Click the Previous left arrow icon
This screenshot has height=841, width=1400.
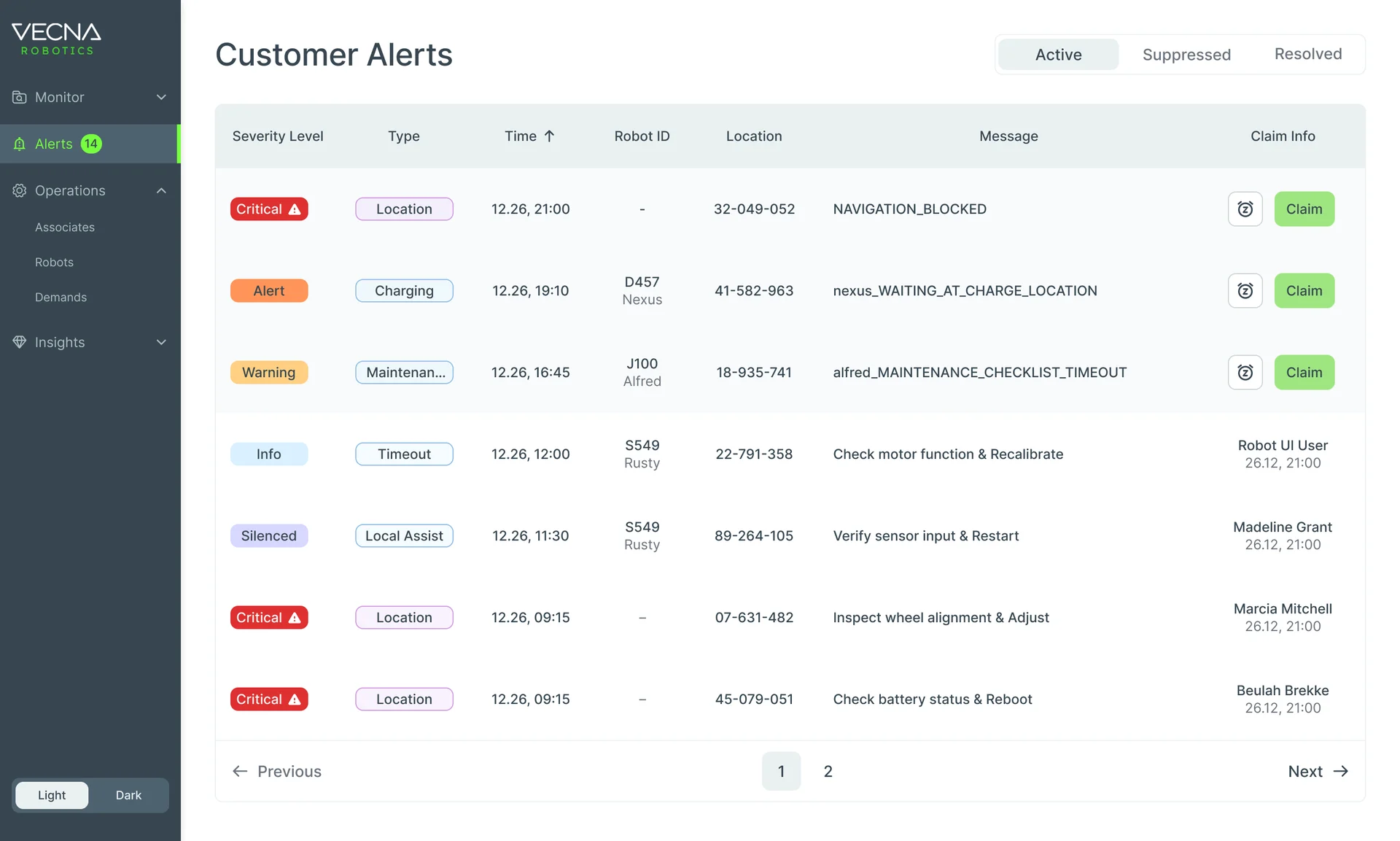(240, 771)
